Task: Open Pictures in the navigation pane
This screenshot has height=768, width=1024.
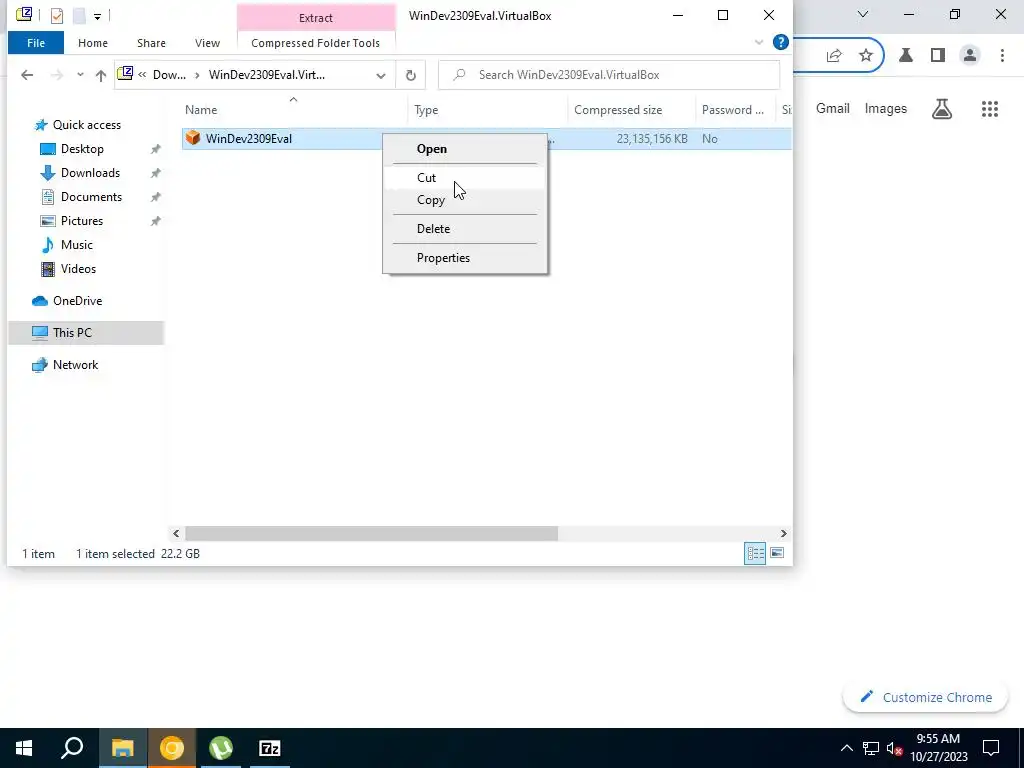Action: click(x=82, y=221)
